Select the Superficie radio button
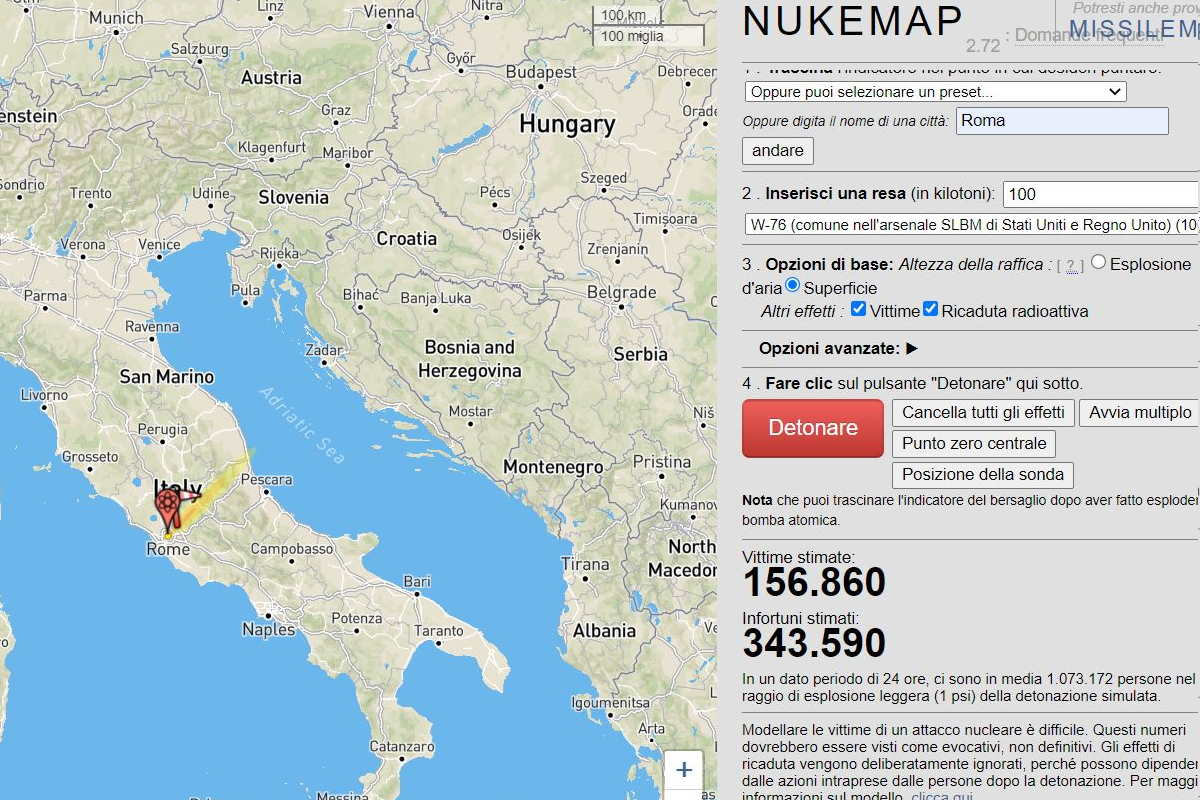Screen dimensions: 1200x800 coord(793,286)
